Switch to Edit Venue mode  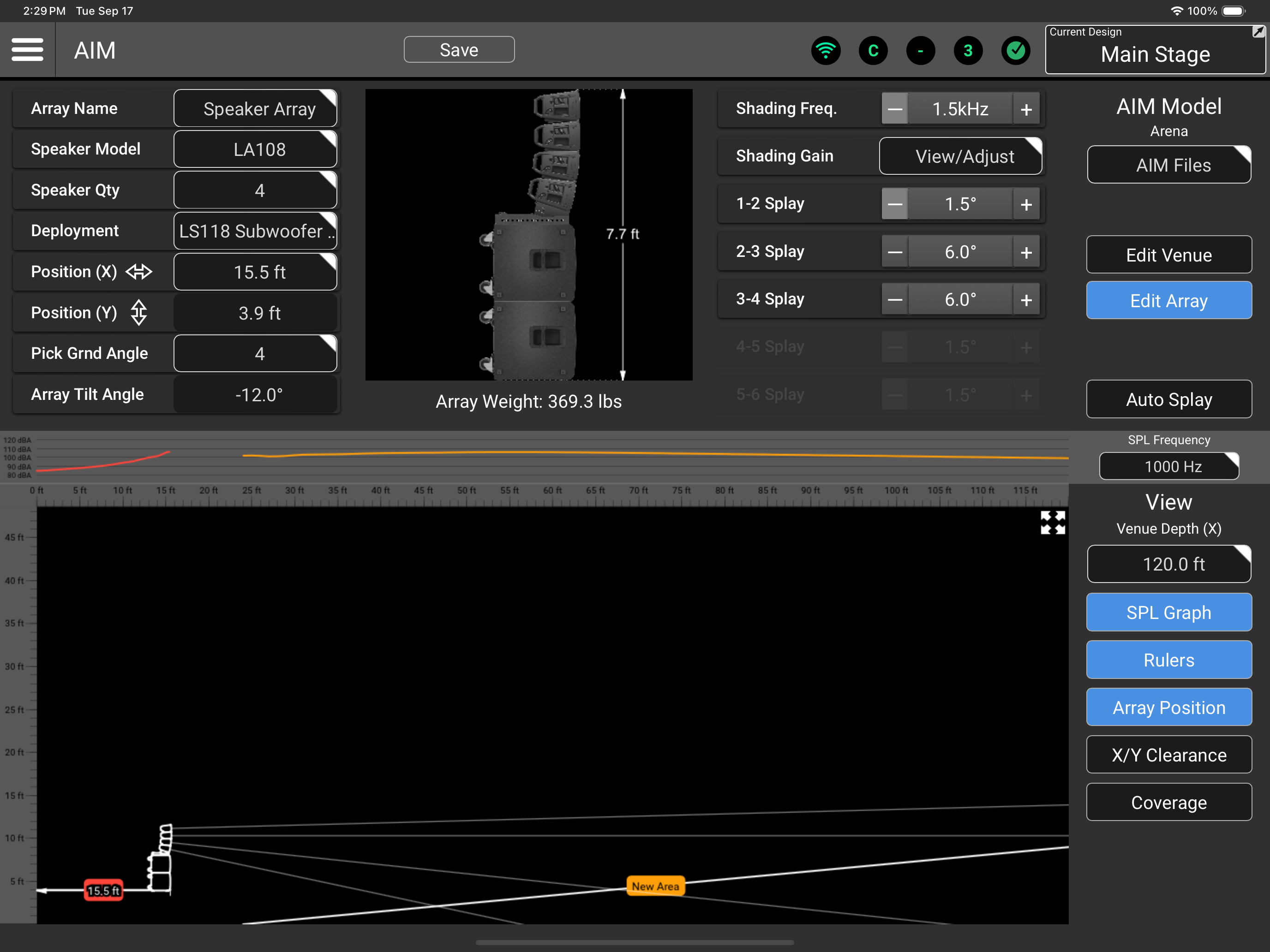coord(1169,255)
